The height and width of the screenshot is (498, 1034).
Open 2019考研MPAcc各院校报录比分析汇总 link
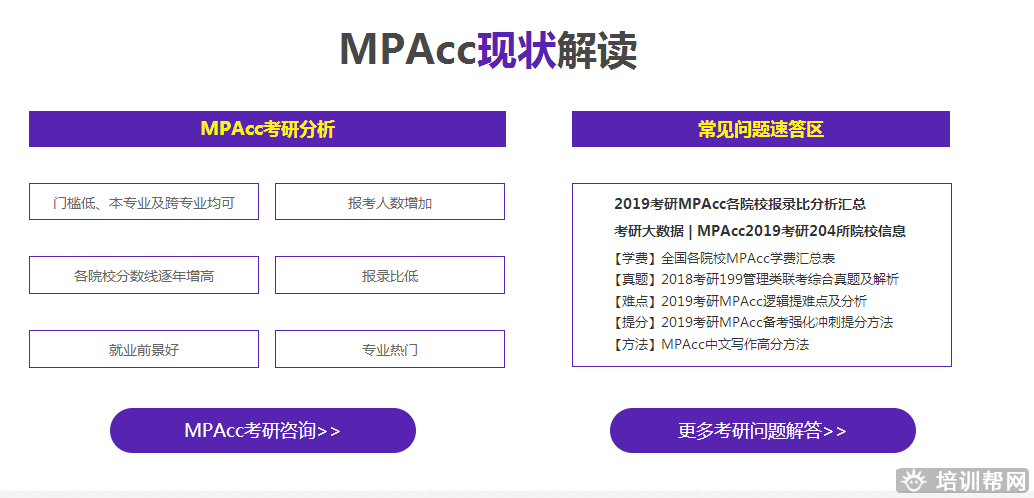[740, 204]
